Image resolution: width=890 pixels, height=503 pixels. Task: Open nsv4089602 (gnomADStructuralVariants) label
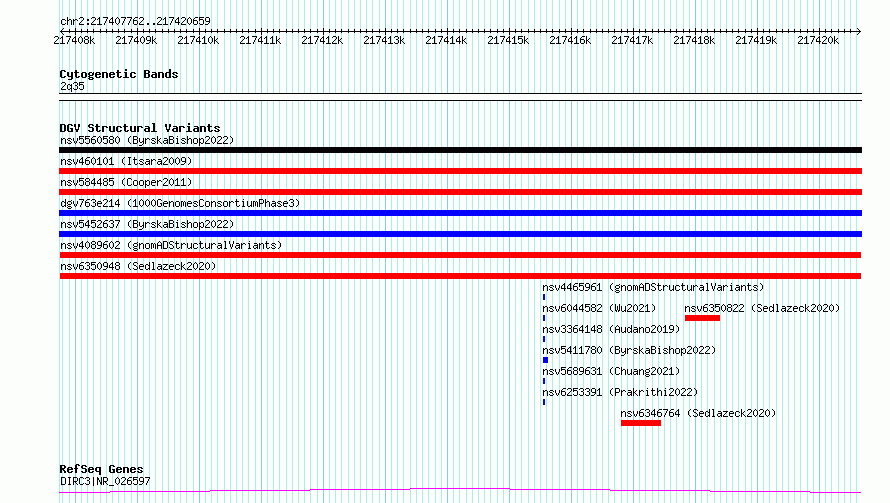pos(171,245)
